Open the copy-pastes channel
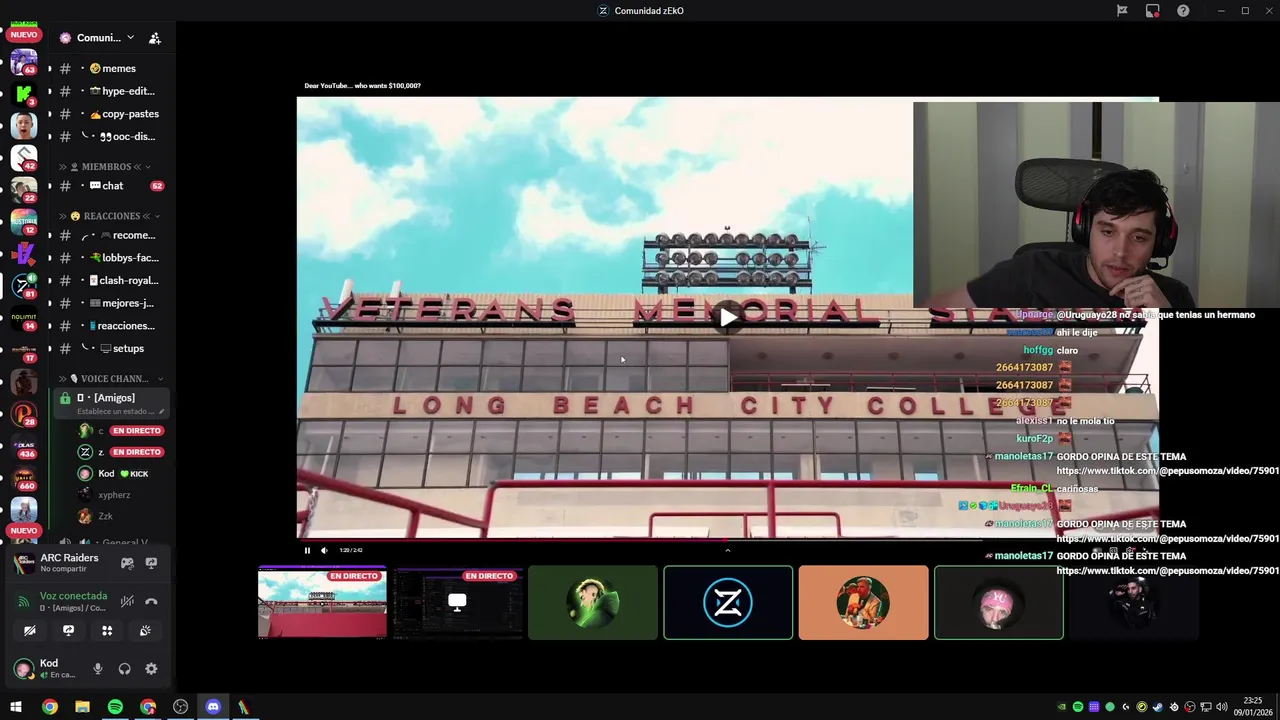This screenshot has height=720, width=1280. pyautogui.click(x=111, y=114)
